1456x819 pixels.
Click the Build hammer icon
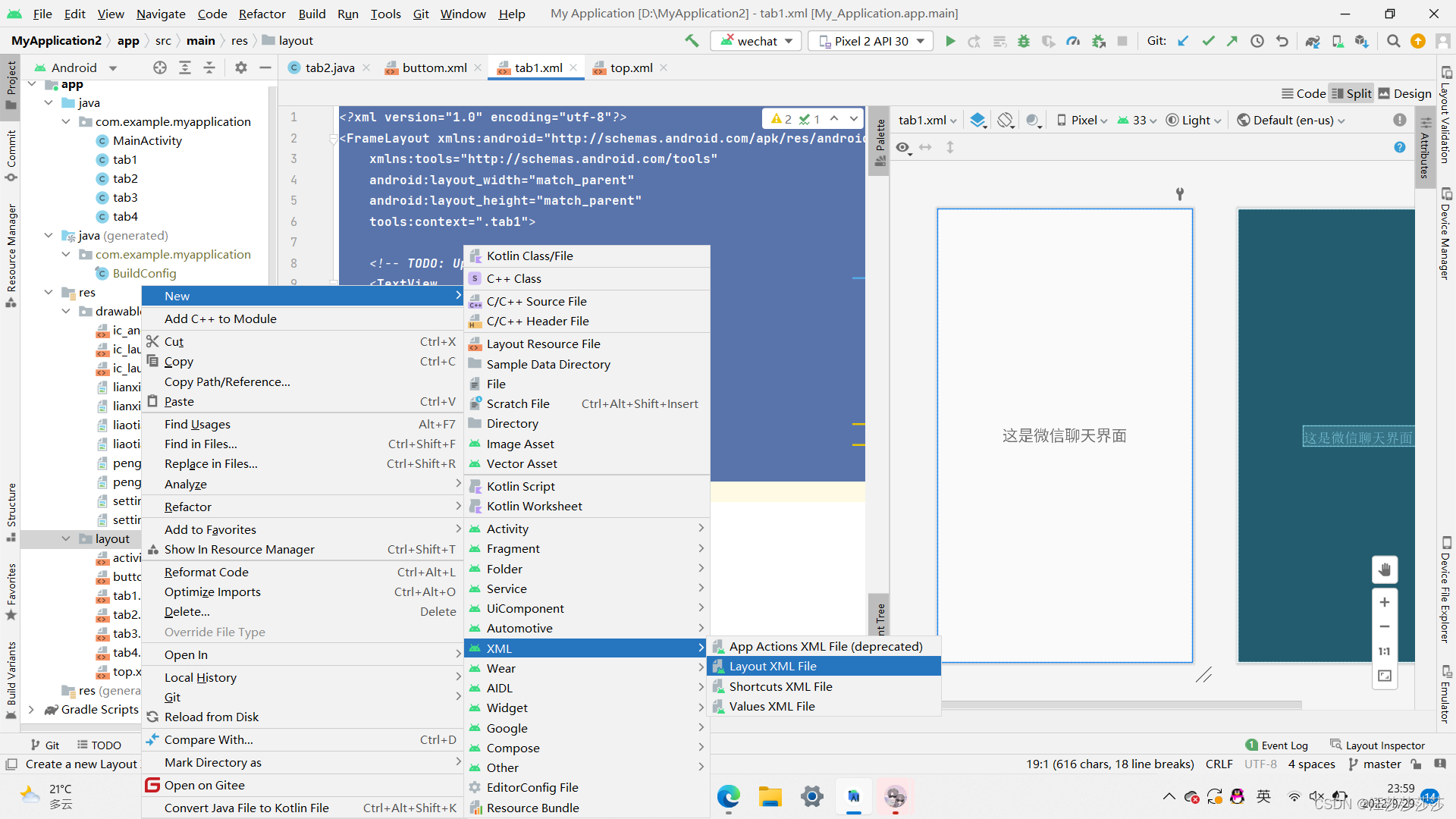692,41
